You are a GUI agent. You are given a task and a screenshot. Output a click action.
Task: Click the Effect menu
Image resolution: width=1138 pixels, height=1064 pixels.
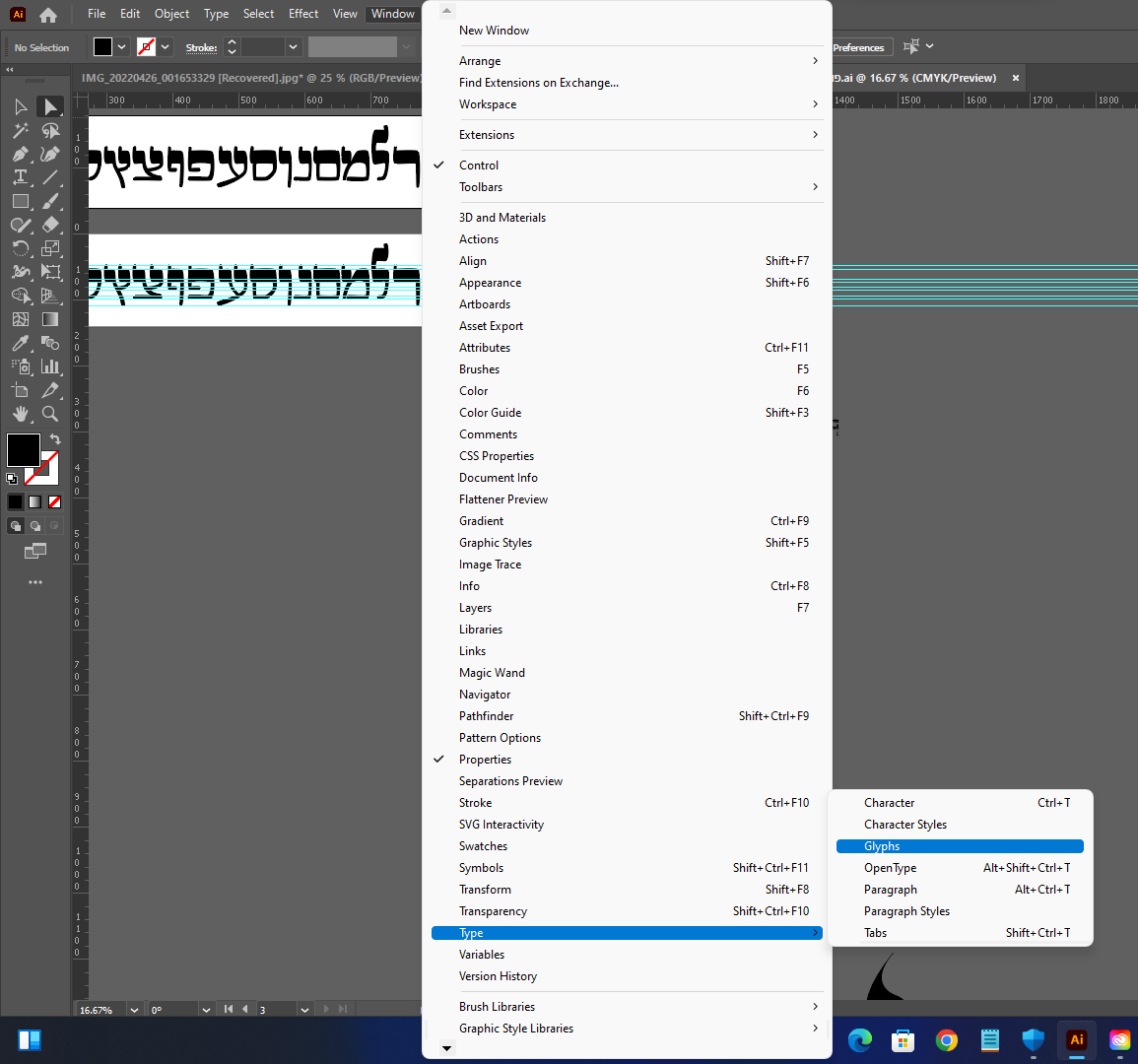click(303, 14)
